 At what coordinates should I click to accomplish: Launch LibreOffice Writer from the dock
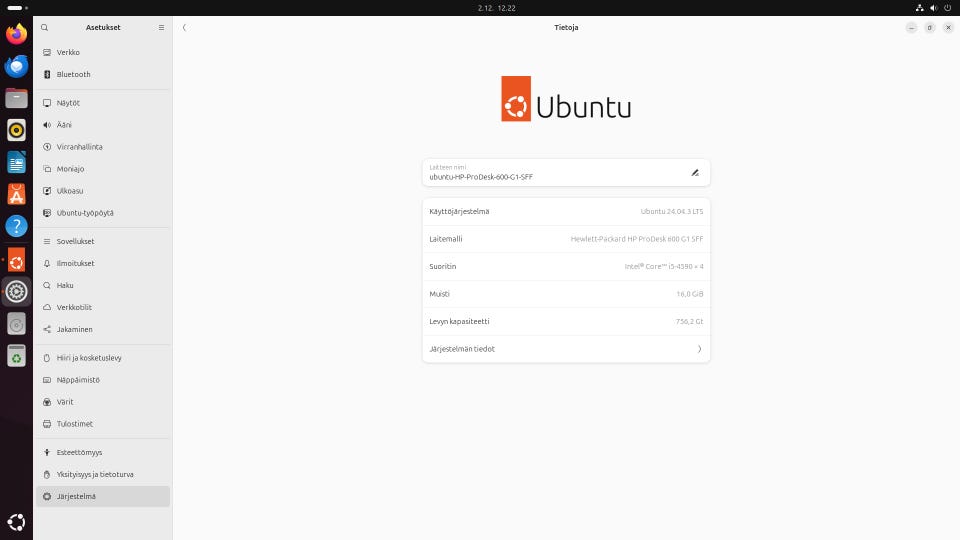[x=17, y=163]
